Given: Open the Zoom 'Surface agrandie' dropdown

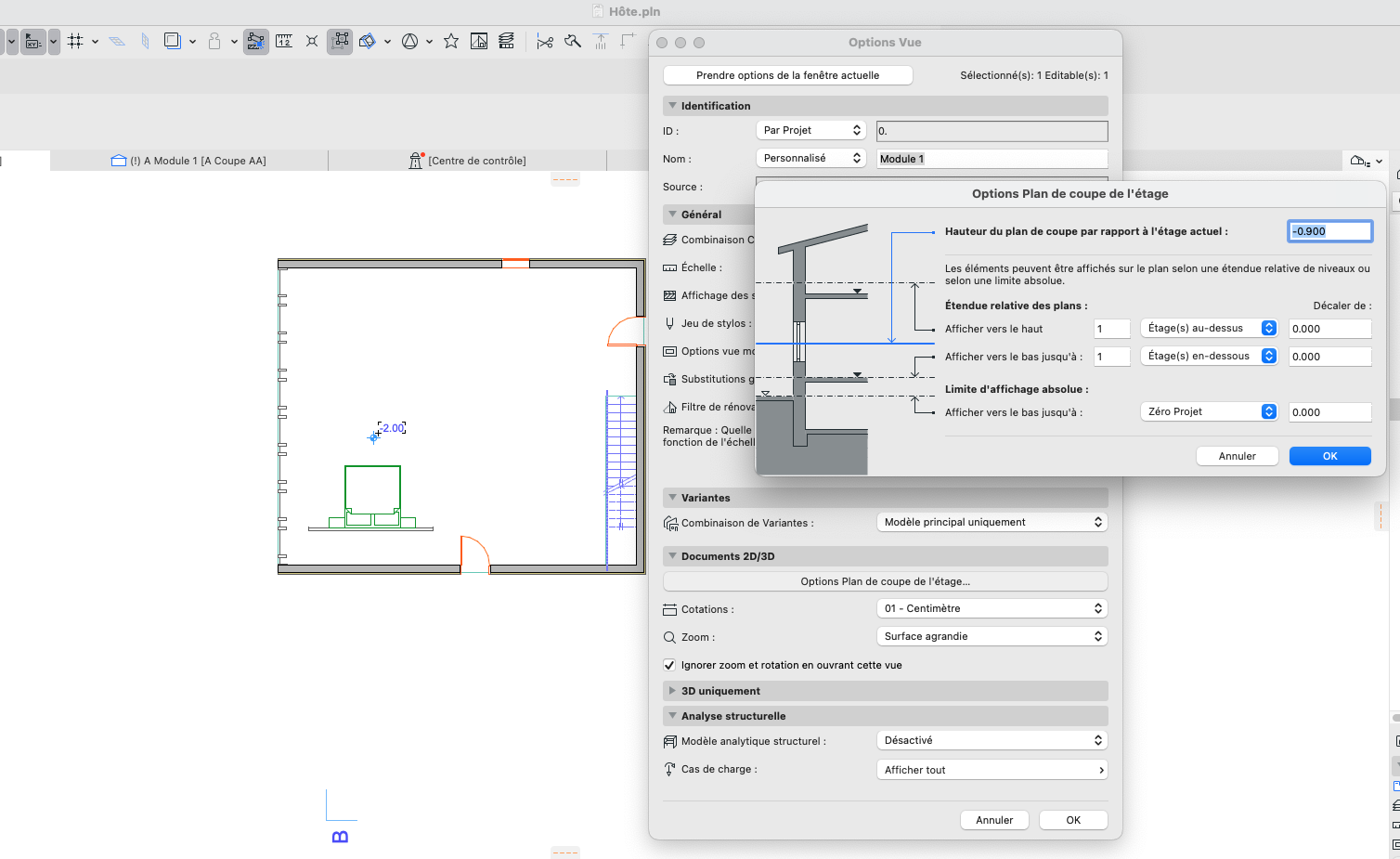Looking at the screenshot, I should click(992, 636).
